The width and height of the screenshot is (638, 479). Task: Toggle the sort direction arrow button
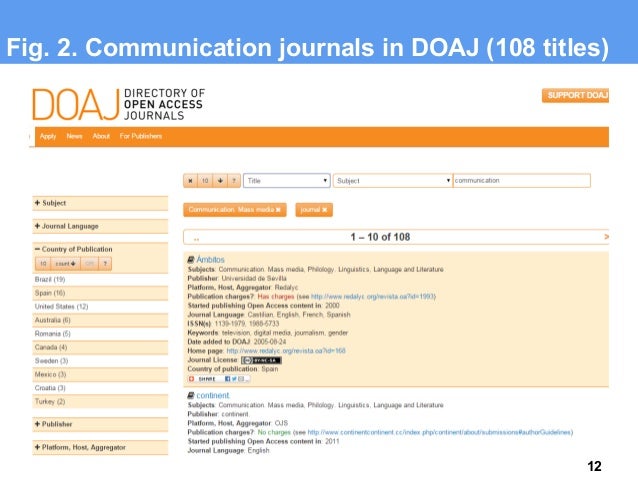click(x=220, y=181)
